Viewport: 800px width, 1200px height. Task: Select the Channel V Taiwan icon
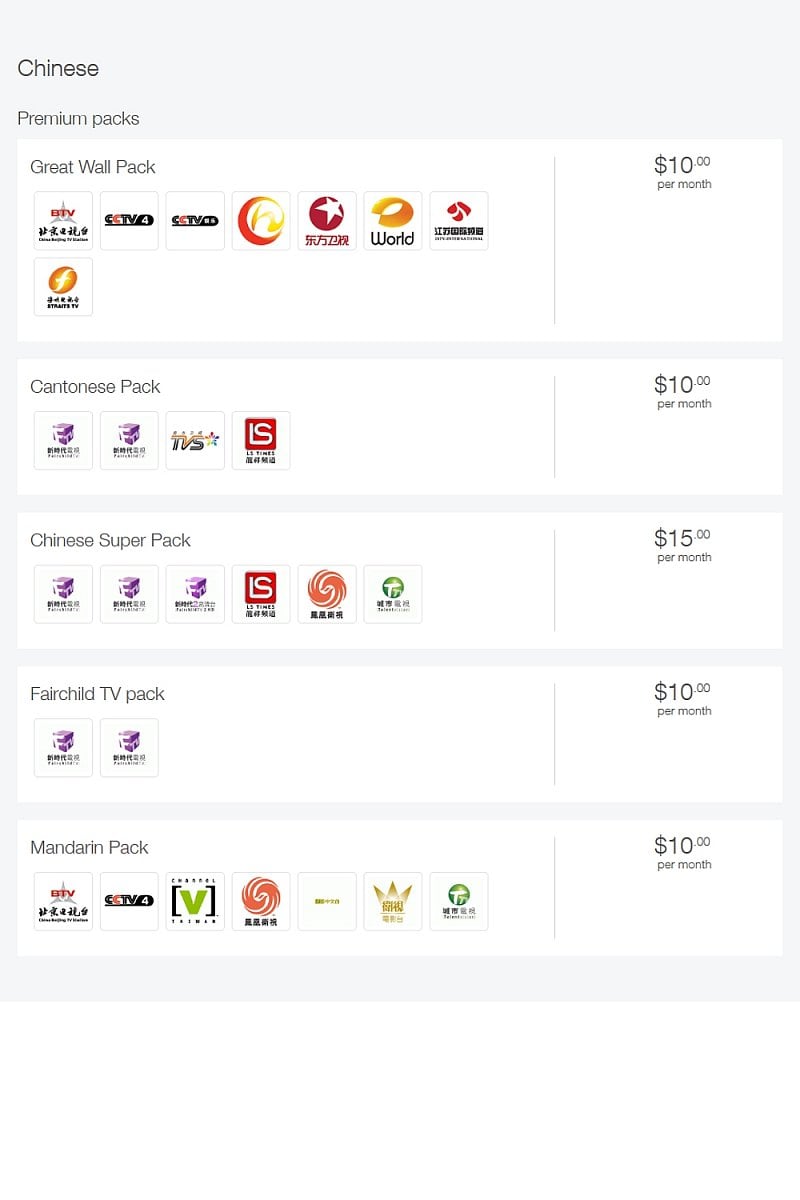[195, 901]
